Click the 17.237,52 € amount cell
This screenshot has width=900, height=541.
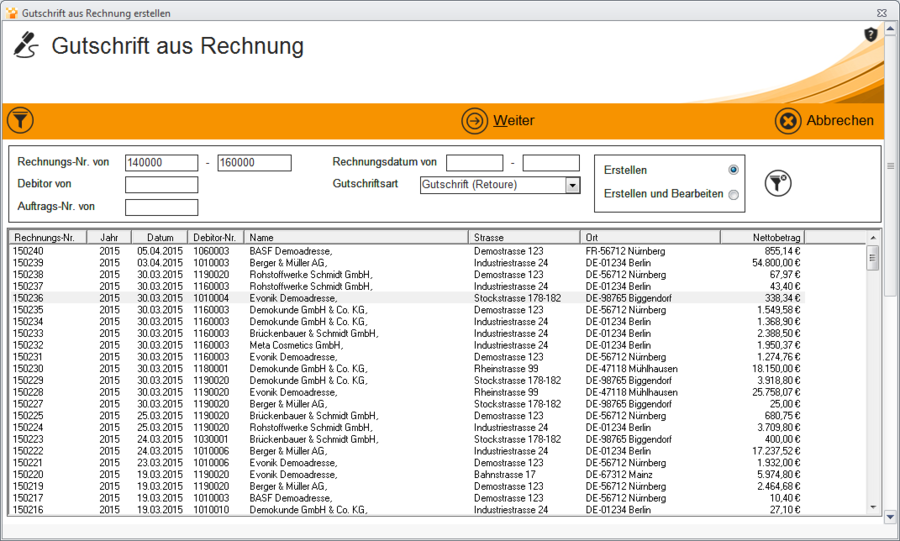776,451
